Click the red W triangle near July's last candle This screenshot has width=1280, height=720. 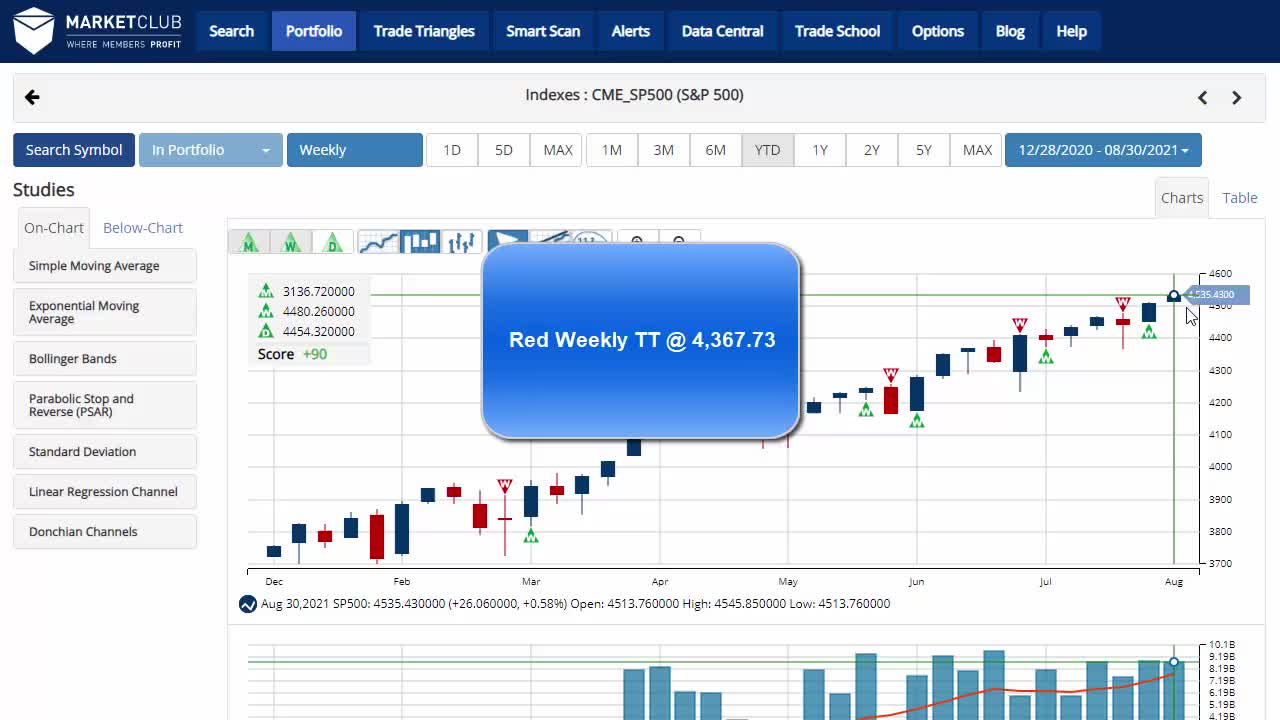pyautogui.click(x=1123, y=304)
